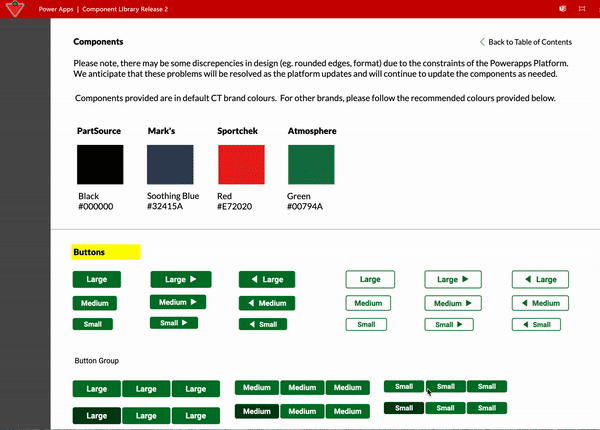
Task: Click the Teams share icon in header
Action: click(562, 9)
